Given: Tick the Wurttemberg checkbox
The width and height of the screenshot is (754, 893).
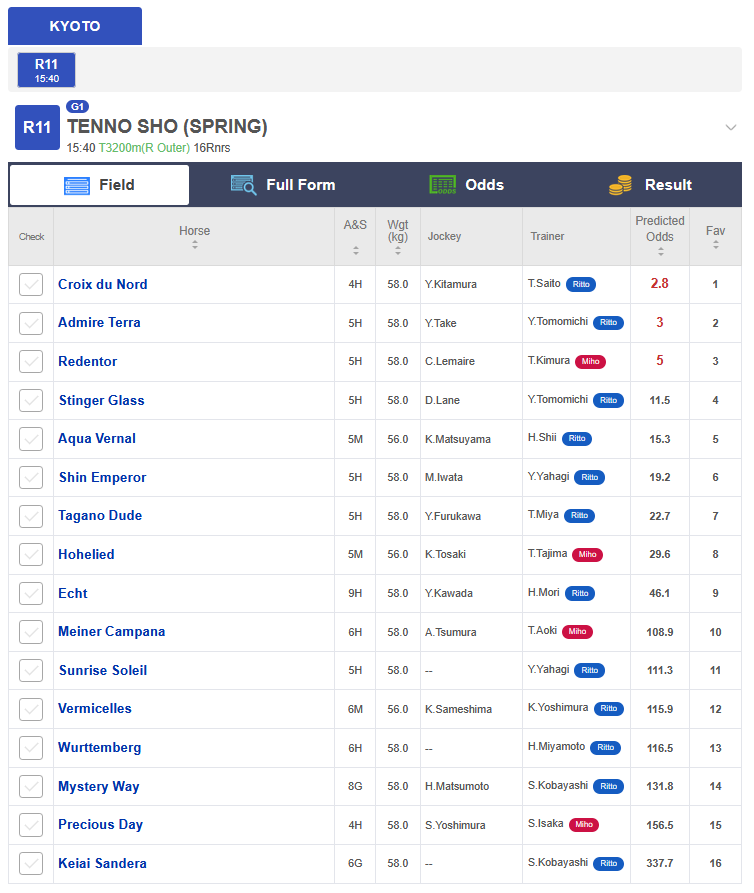Looking at the screenshot, I should (31, 748).
